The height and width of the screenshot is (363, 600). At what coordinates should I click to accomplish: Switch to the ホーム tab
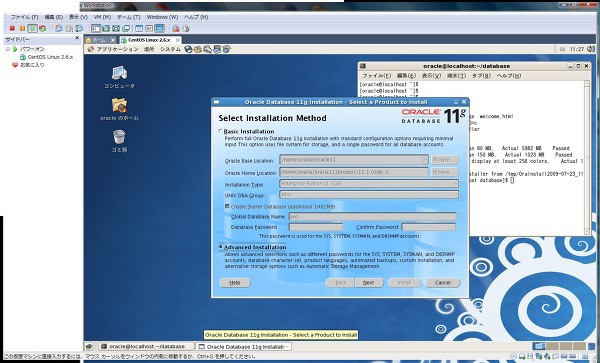coord(100,40)
